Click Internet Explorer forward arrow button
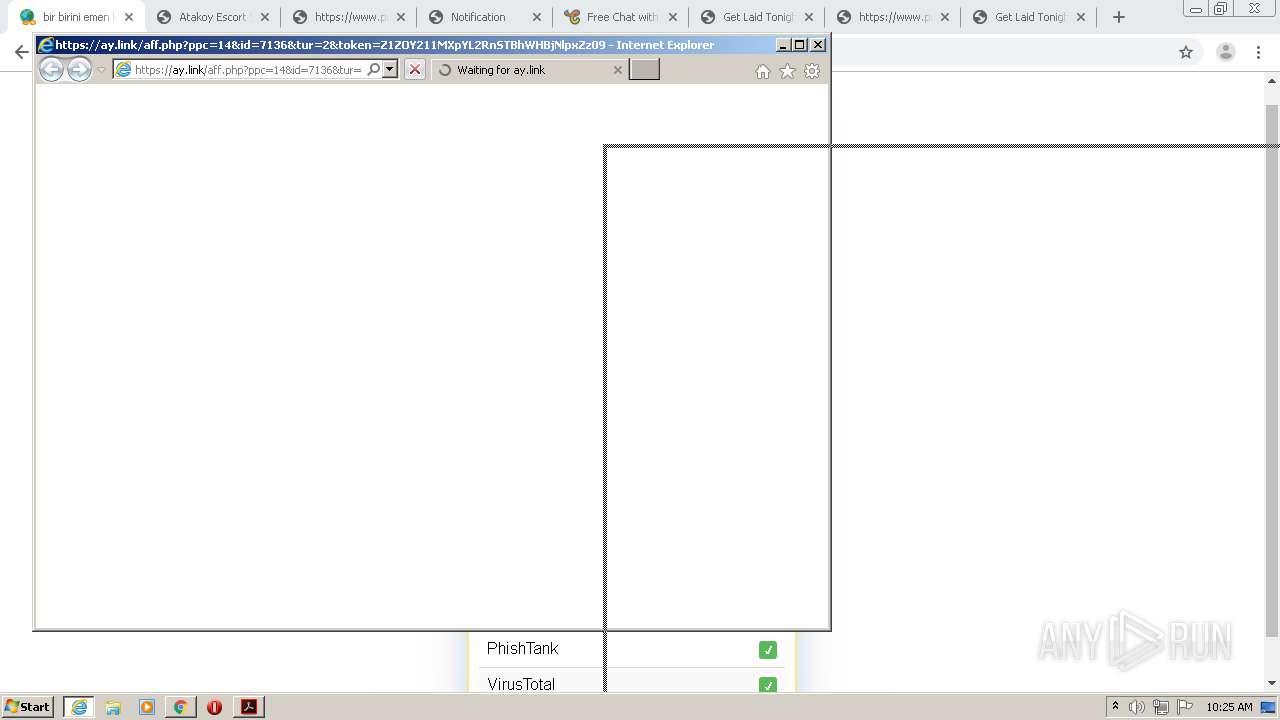 click(79, 69)
